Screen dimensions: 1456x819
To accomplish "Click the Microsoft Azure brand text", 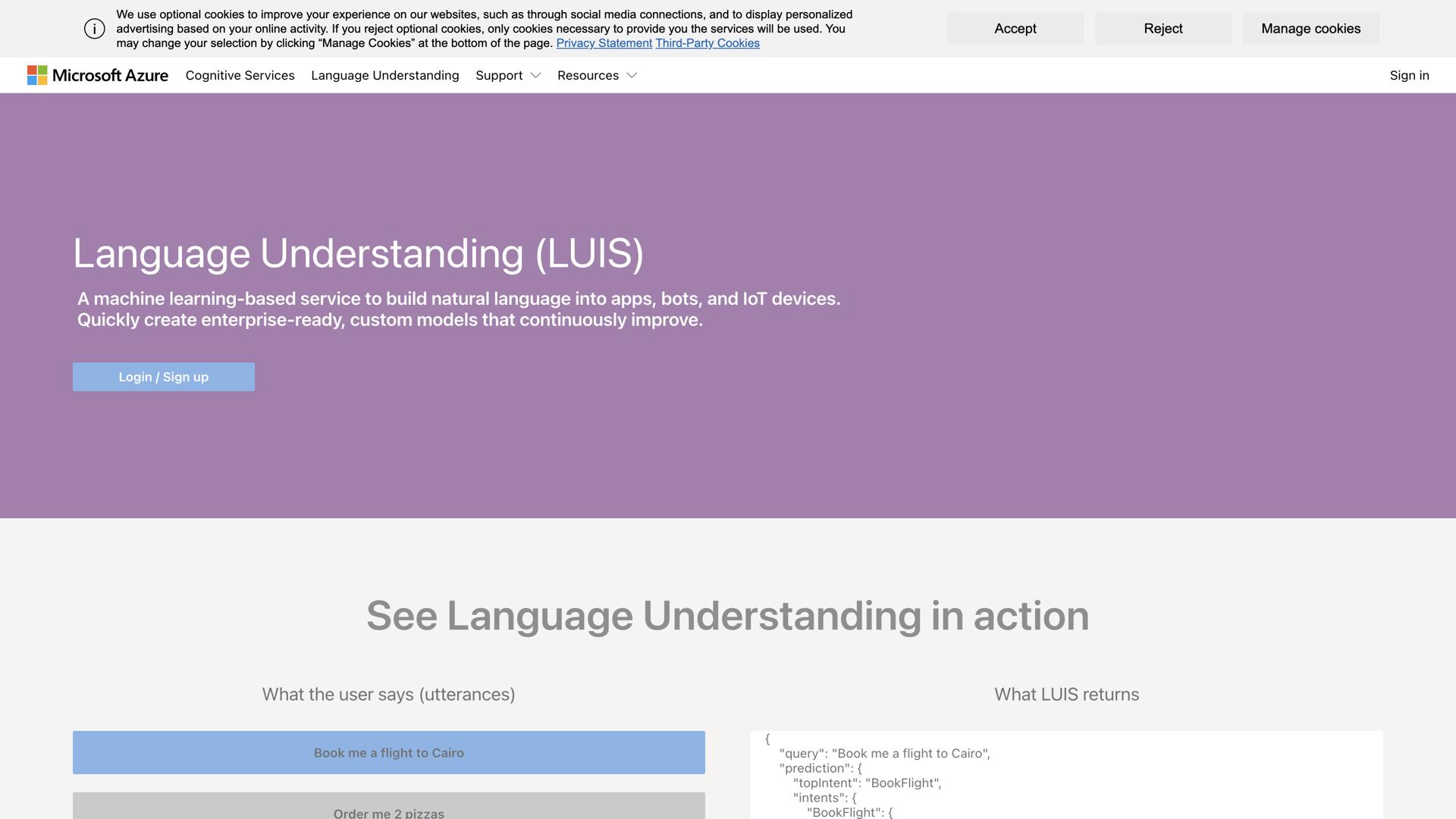I will (110, 76).
